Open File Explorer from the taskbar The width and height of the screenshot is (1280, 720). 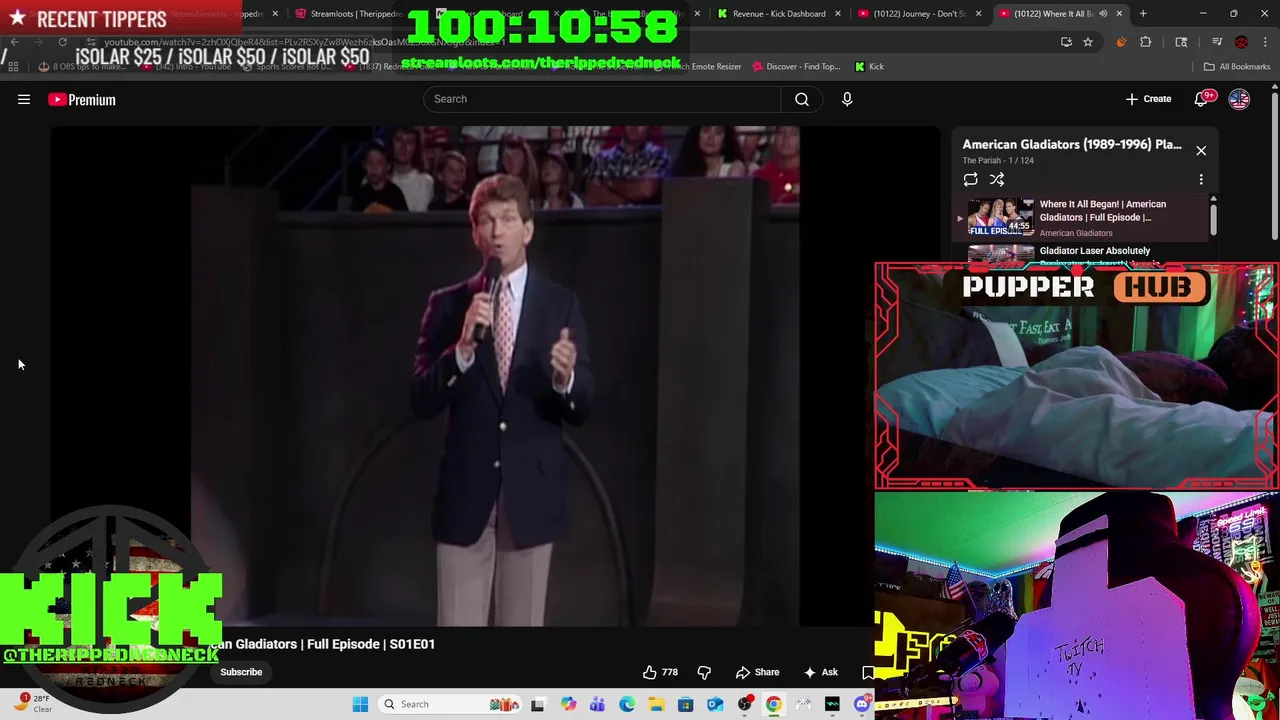pyautogui.click(x=656, y=704)
